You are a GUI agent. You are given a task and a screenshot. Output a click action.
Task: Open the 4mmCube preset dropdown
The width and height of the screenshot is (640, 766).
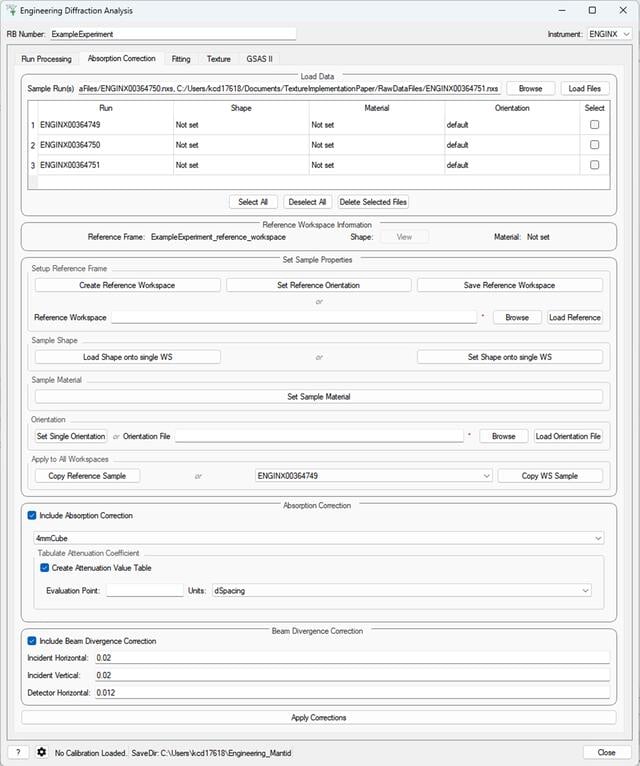(319, 538)
